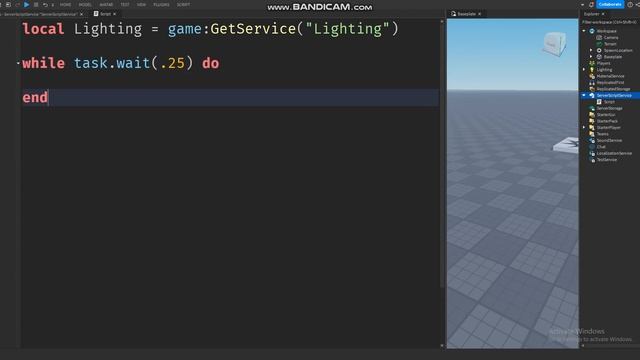Click the '.25' wait value in code
The height and width of the screenshot is (360, 640).
(172, 63)
